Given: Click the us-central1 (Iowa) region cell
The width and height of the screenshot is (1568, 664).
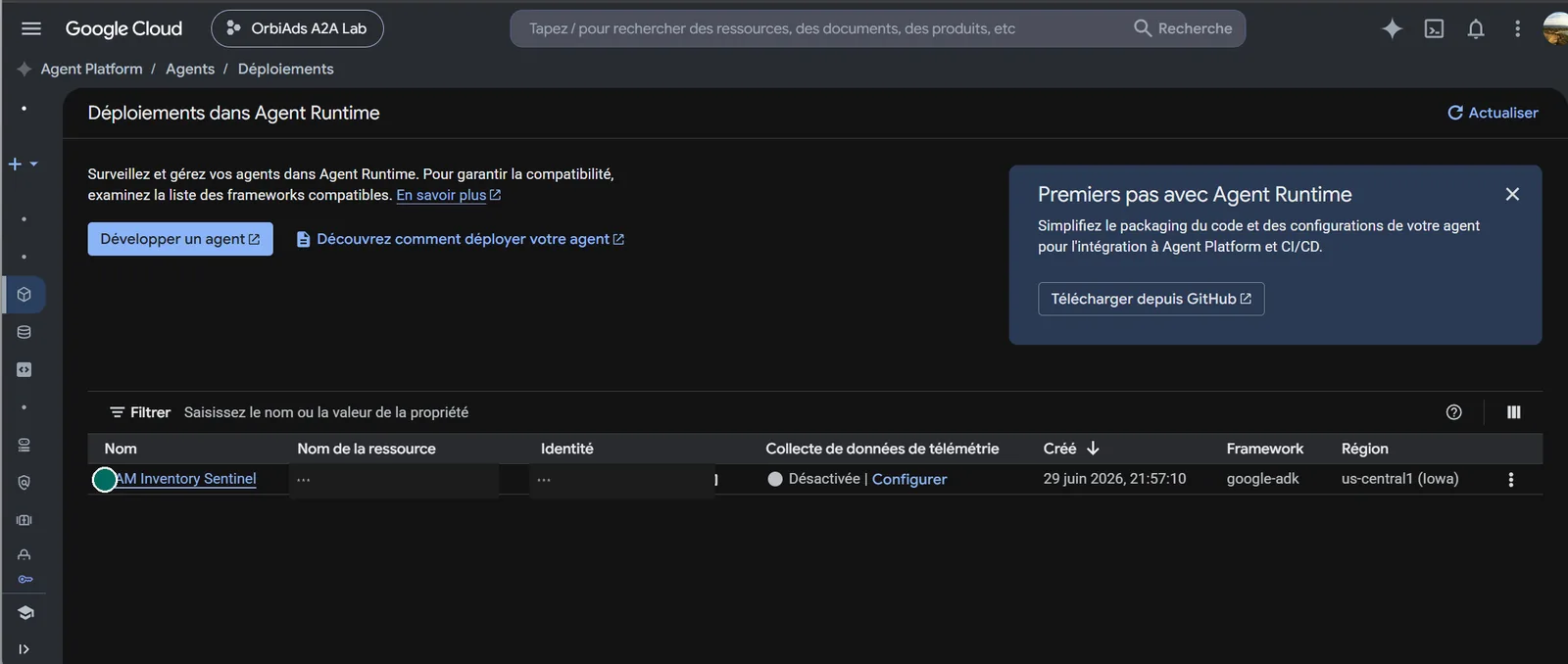Looking at the screenshot, I should click(x=1399, y=479).
